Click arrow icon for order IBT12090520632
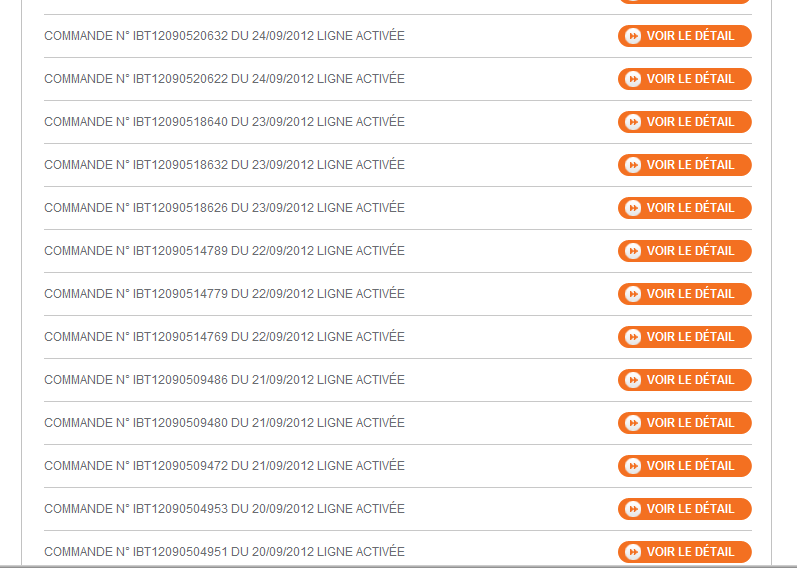This screenshot has width=797, height=569. pos(633,36)
